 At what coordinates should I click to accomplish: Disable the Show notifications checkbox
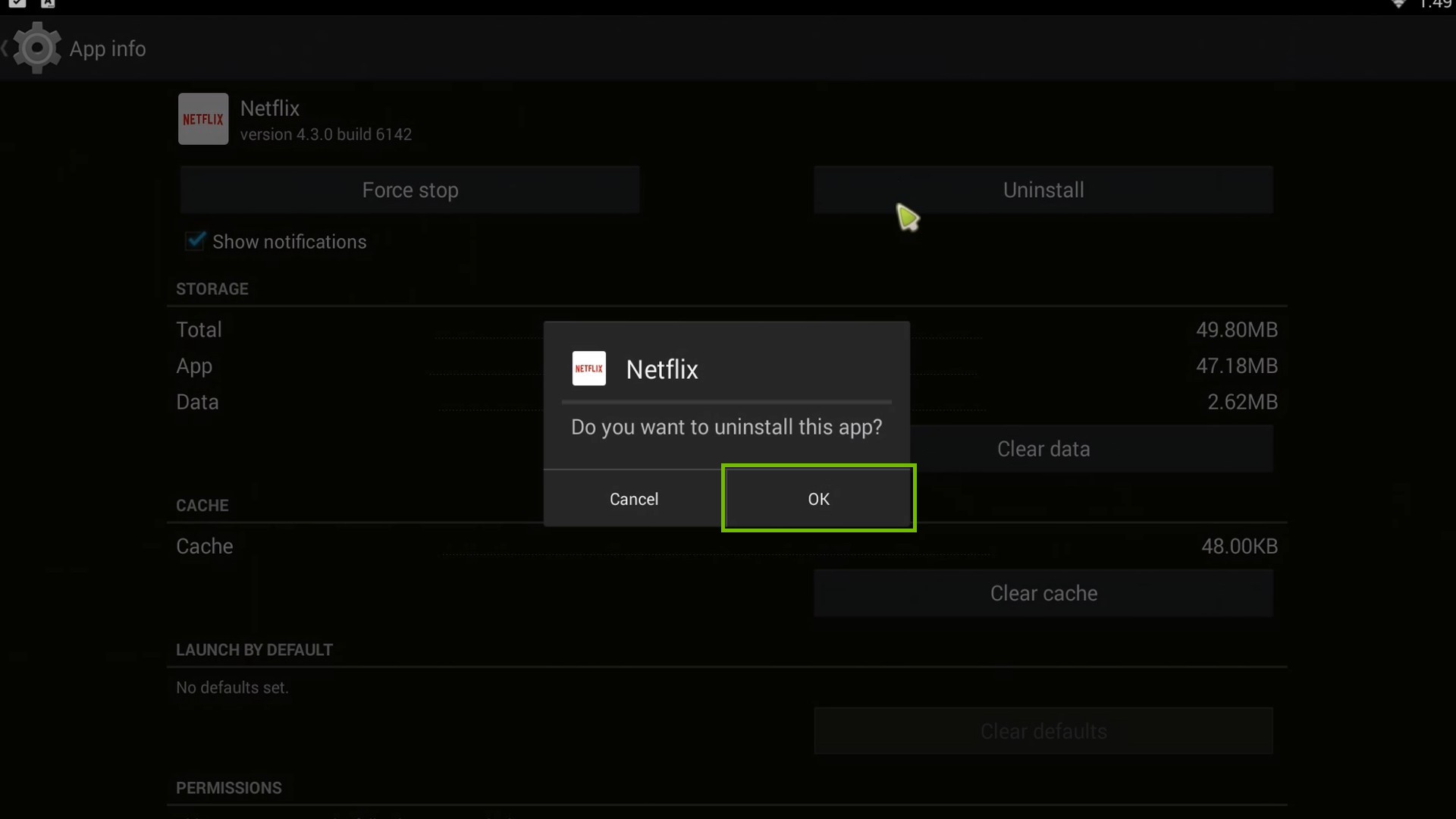coord(195,241)
